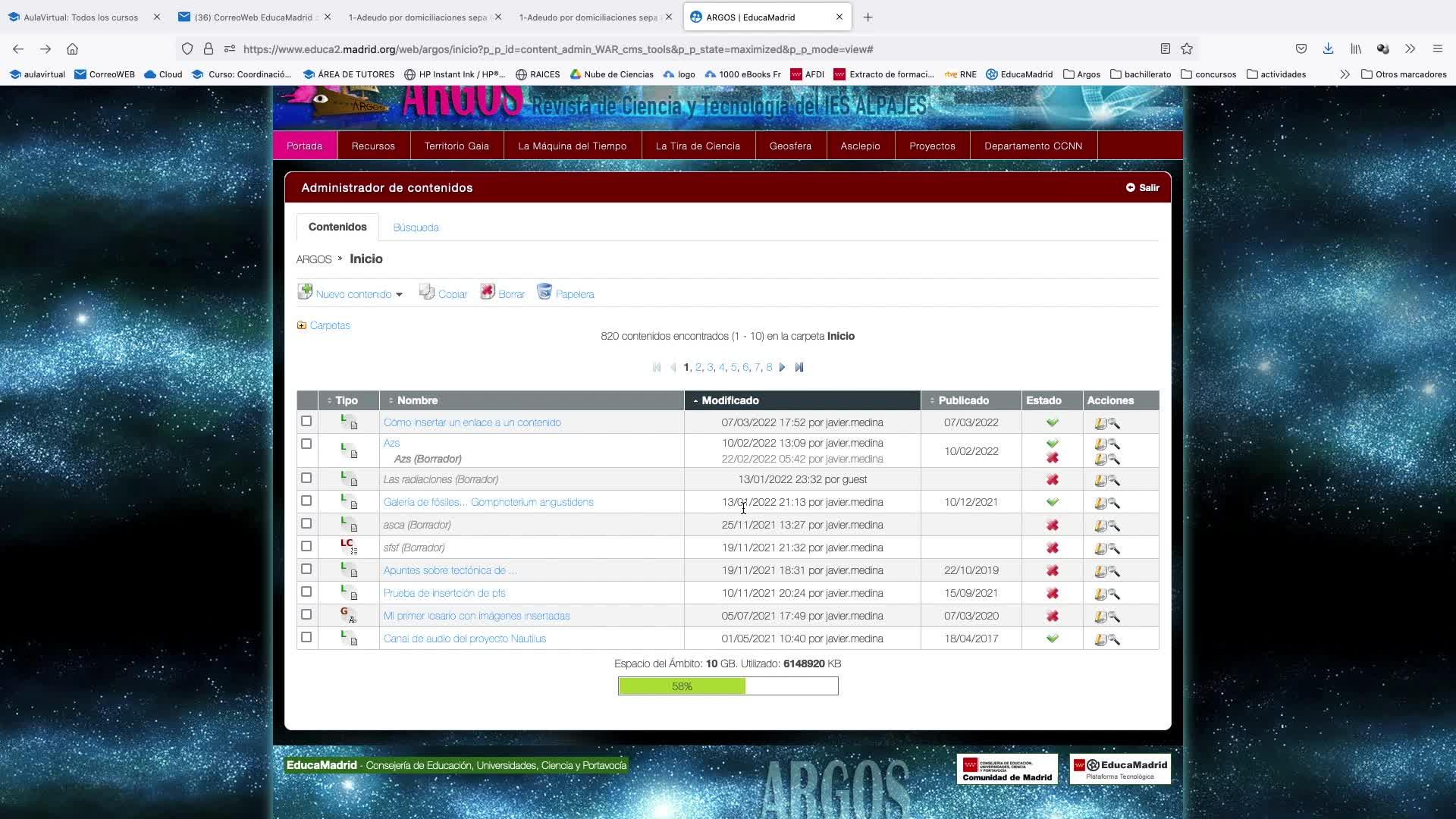Click the Salir exit icon
Image resolution: width=1456 pixels, height=819 pixels.
pos(1131,187)
